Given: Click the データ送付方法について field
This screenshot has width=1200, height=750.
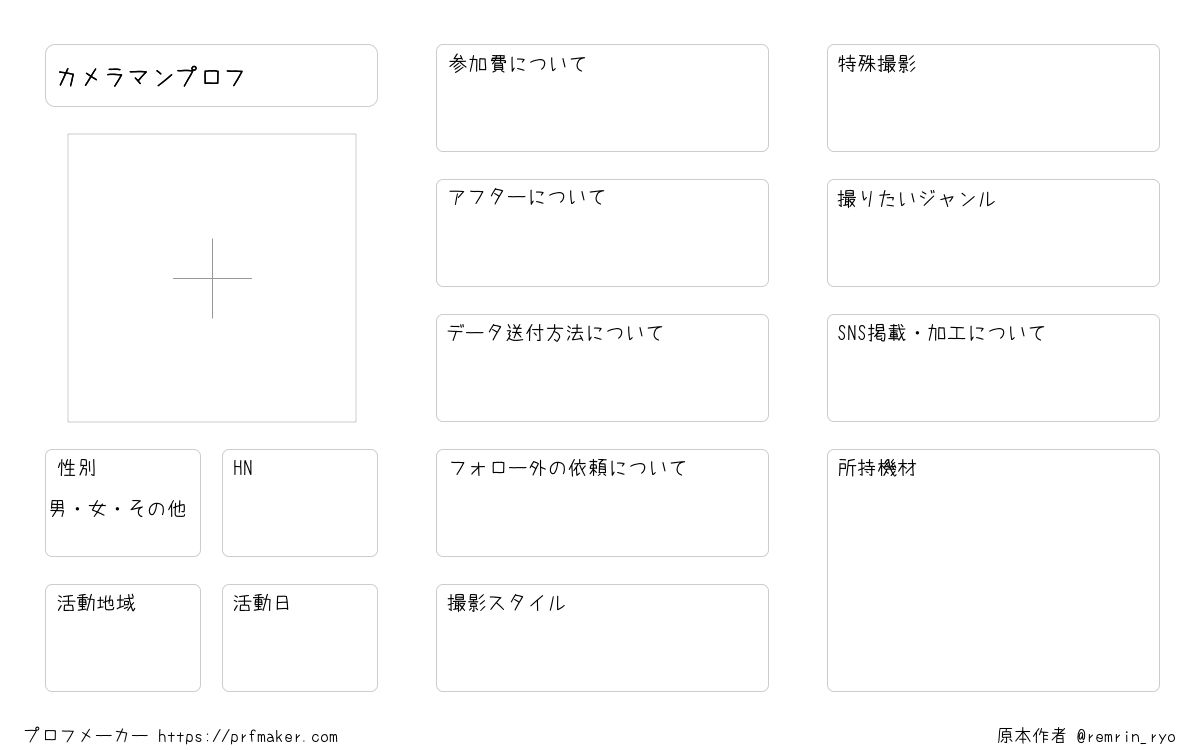Looking at the screenshot, I should [x=602, y=368].
